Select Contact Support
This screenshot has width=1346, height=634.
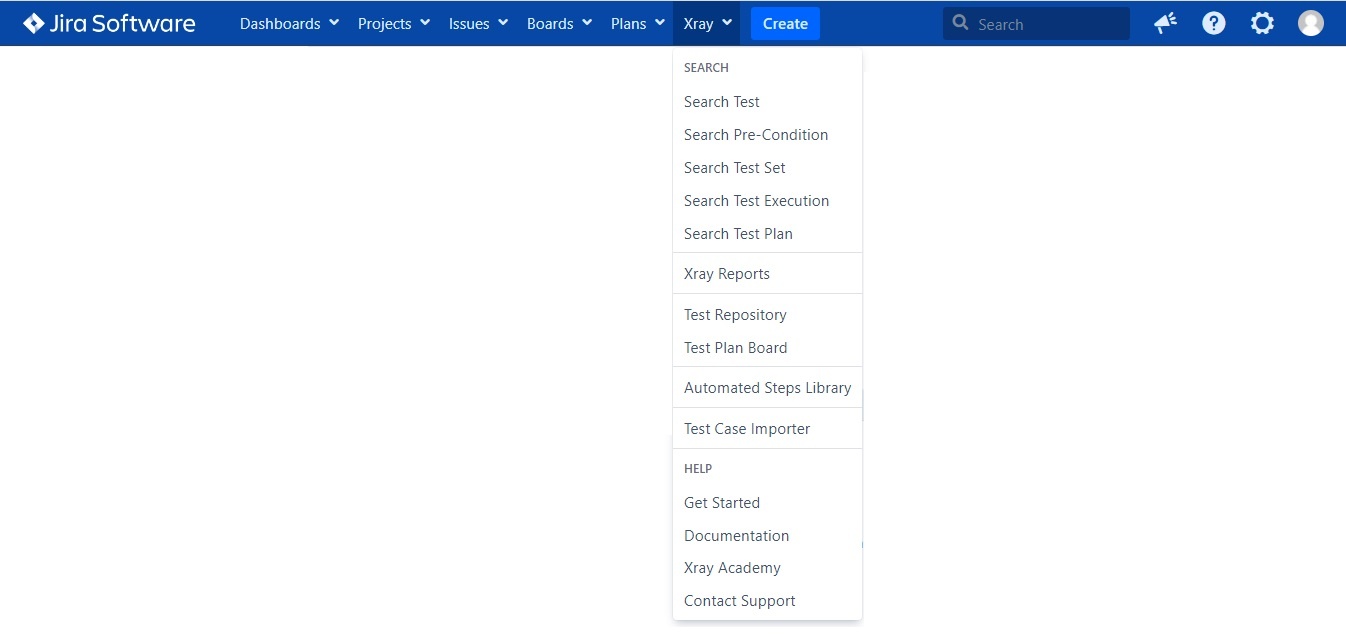pos(767,601)
